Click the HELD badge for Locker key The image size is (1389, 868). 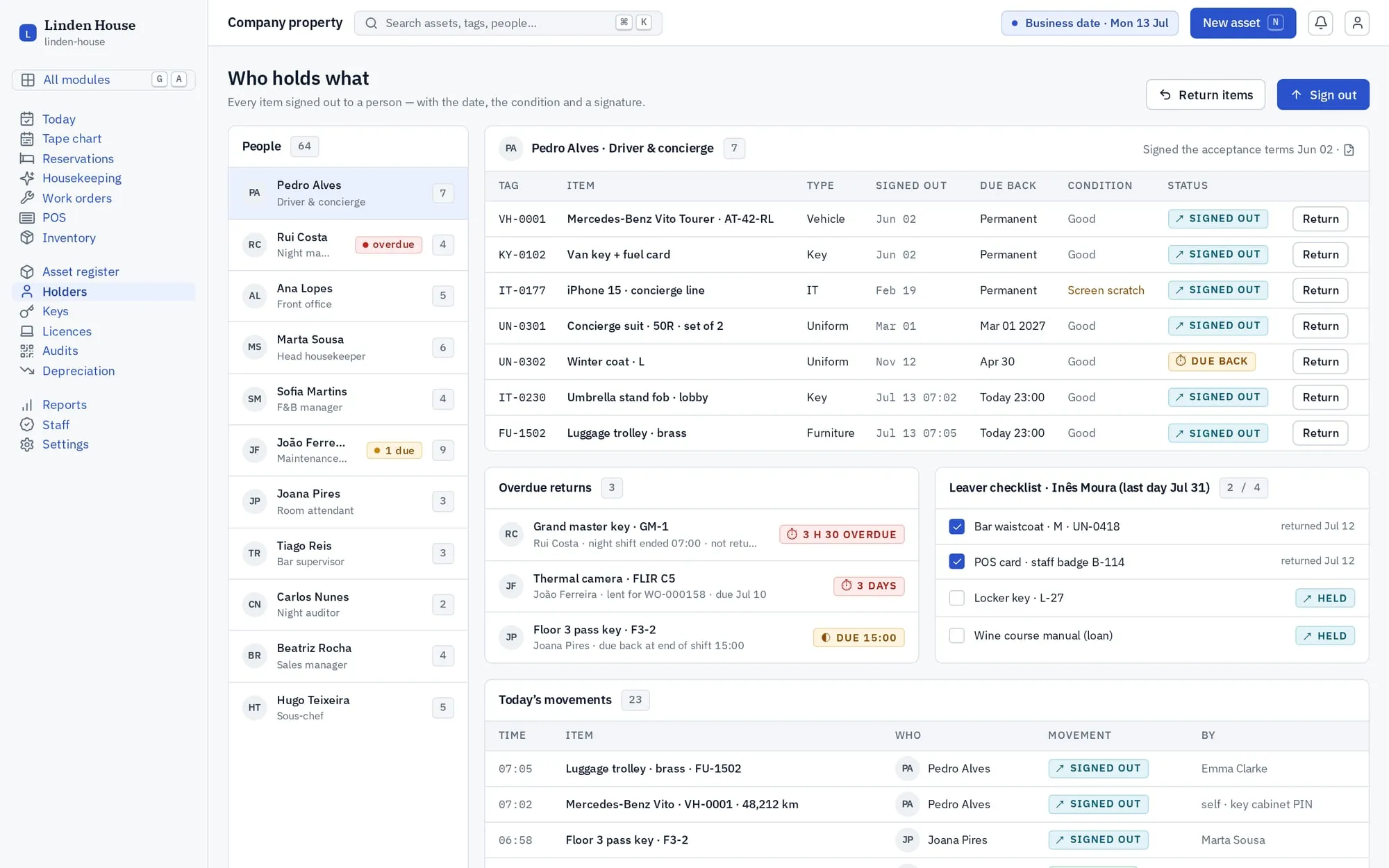point(1324,598)
